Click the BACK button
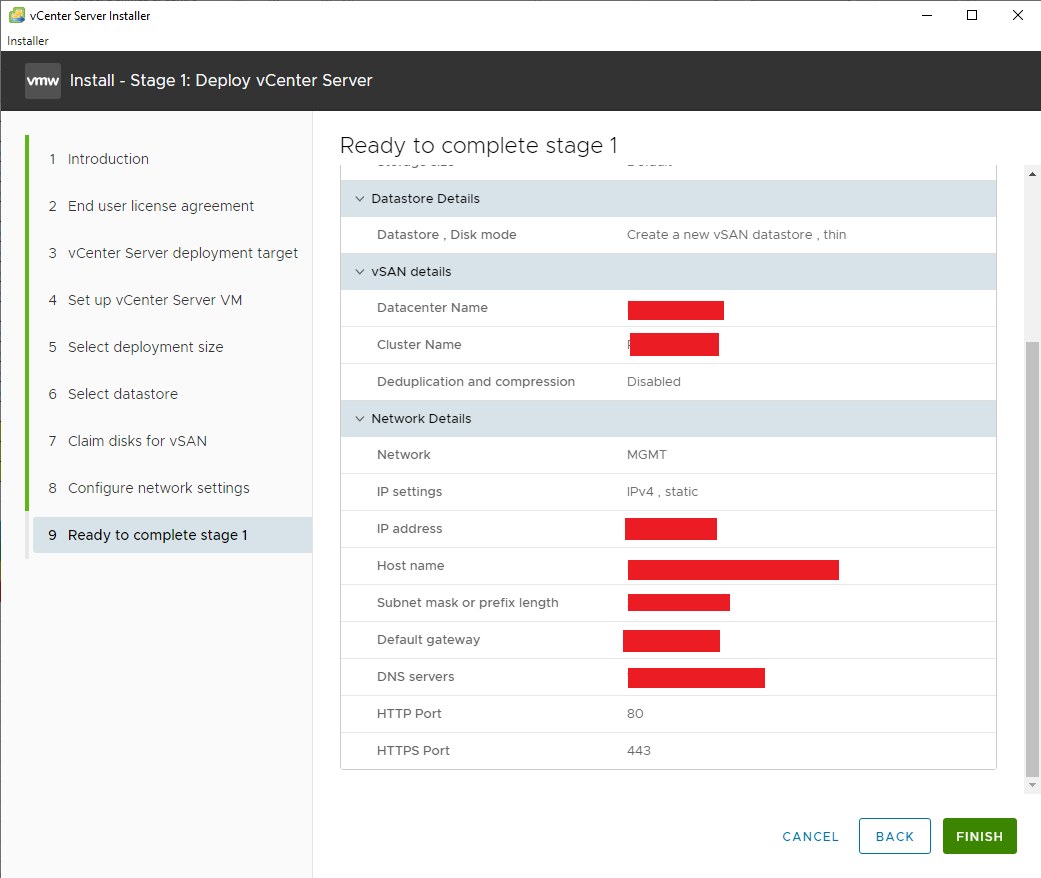This screenshot has height=878, width=1041. (894, 836)
